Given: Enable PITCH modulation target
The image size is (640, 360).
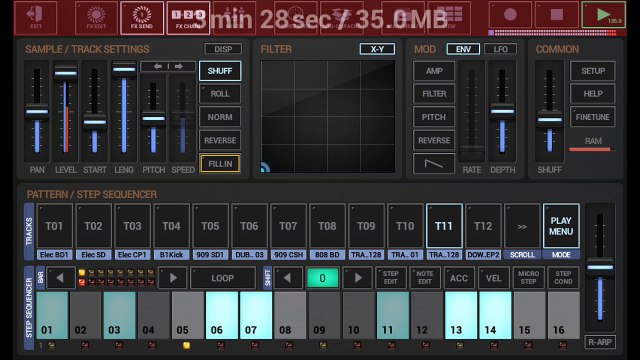Looking at the screenshot, I should pos(433,117).
